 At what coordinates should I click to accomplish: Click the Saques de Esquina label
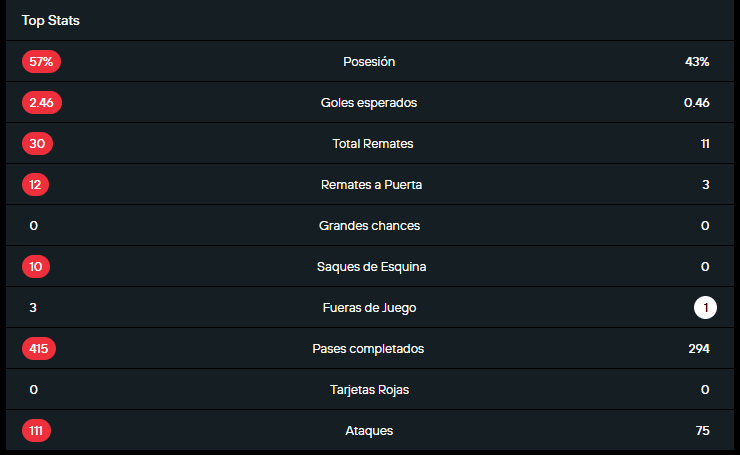point(372,267)
